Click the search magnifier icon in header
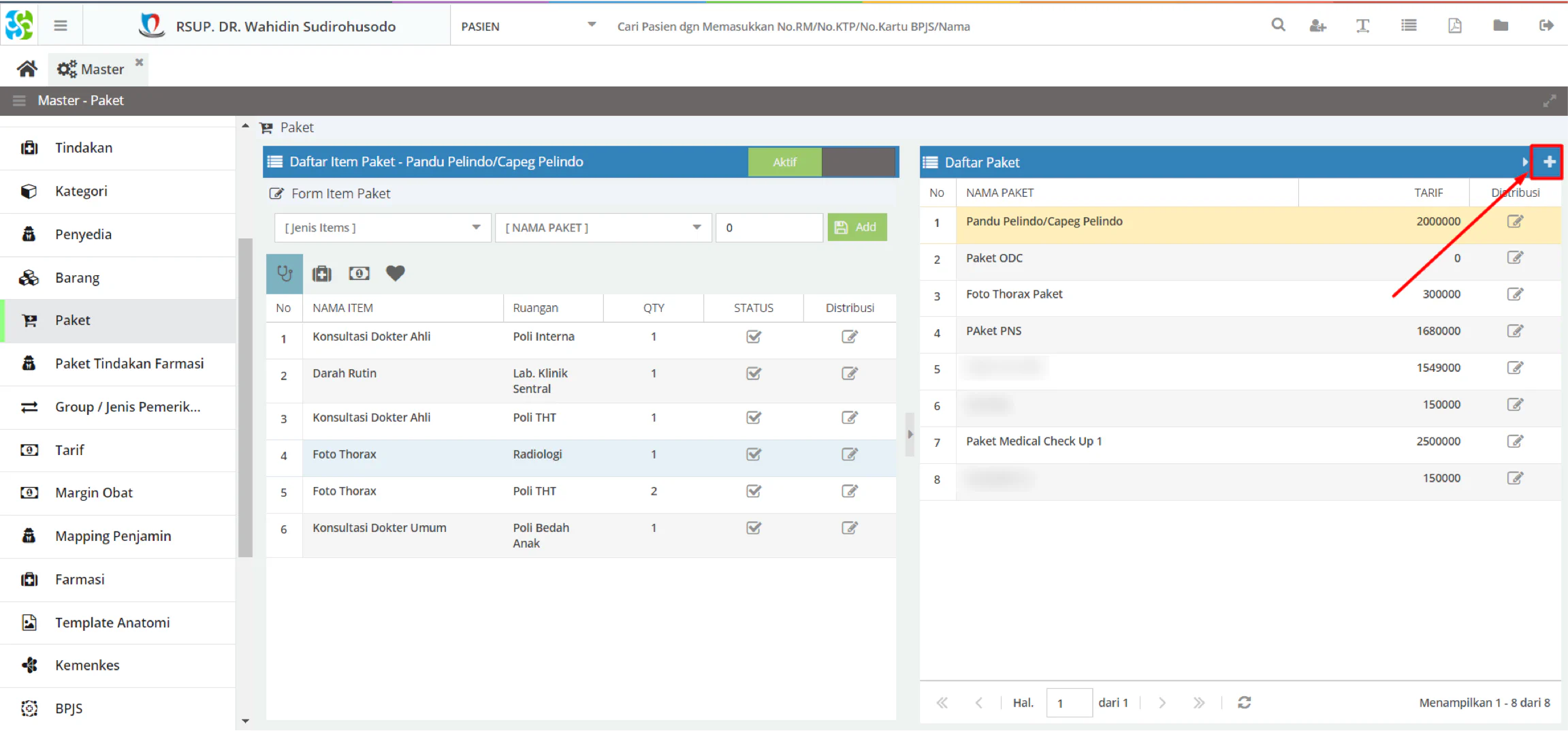This screenshot has width=1568, height=733. (1278, 25)
